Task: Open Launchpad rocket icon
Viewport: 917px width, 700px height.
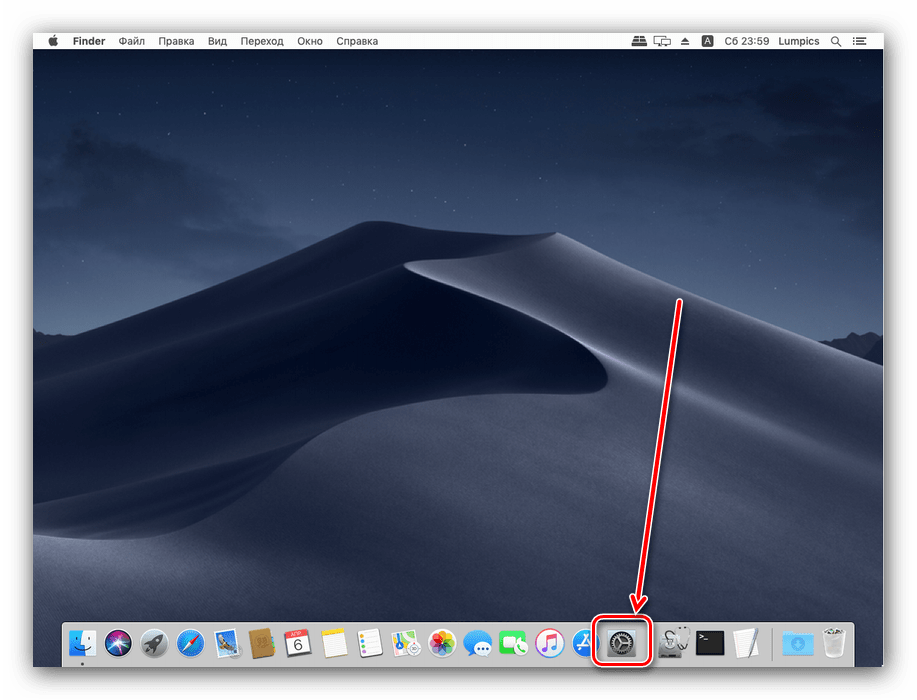Action: coord(154,642)
